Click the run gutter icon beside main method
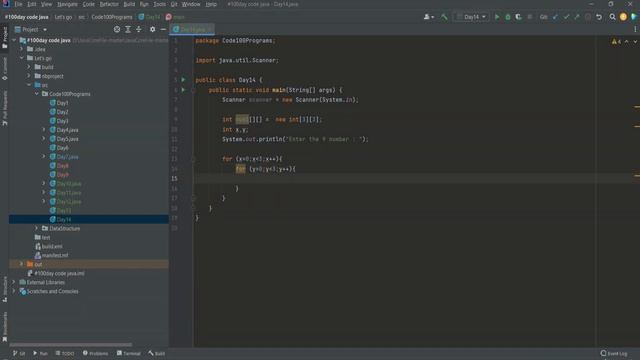The image size is (640, 360). click(183, 90)
